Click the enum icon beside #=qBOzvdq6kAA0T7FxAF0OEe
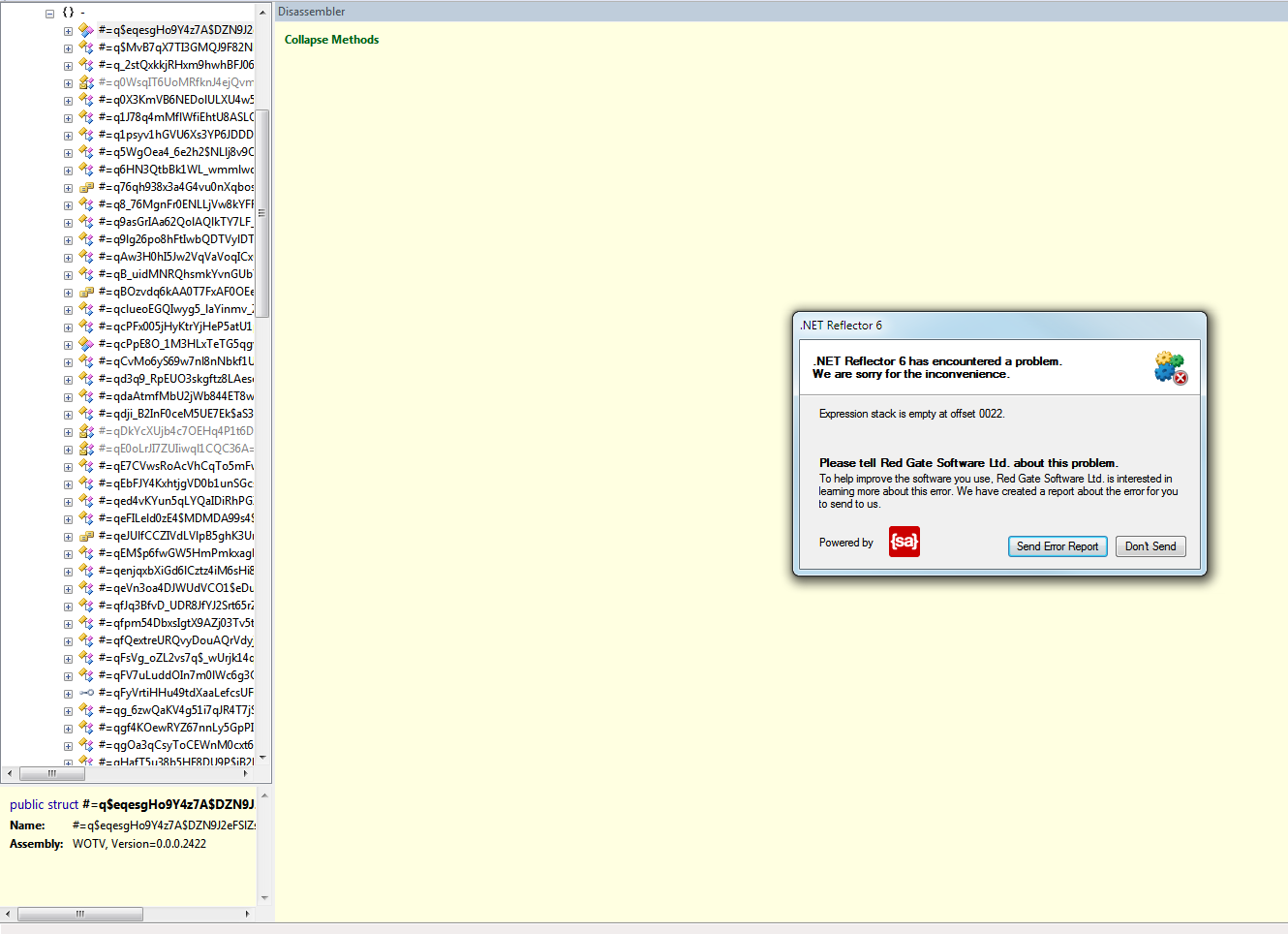The image size is (1288, 934). [x=86, y=292]
